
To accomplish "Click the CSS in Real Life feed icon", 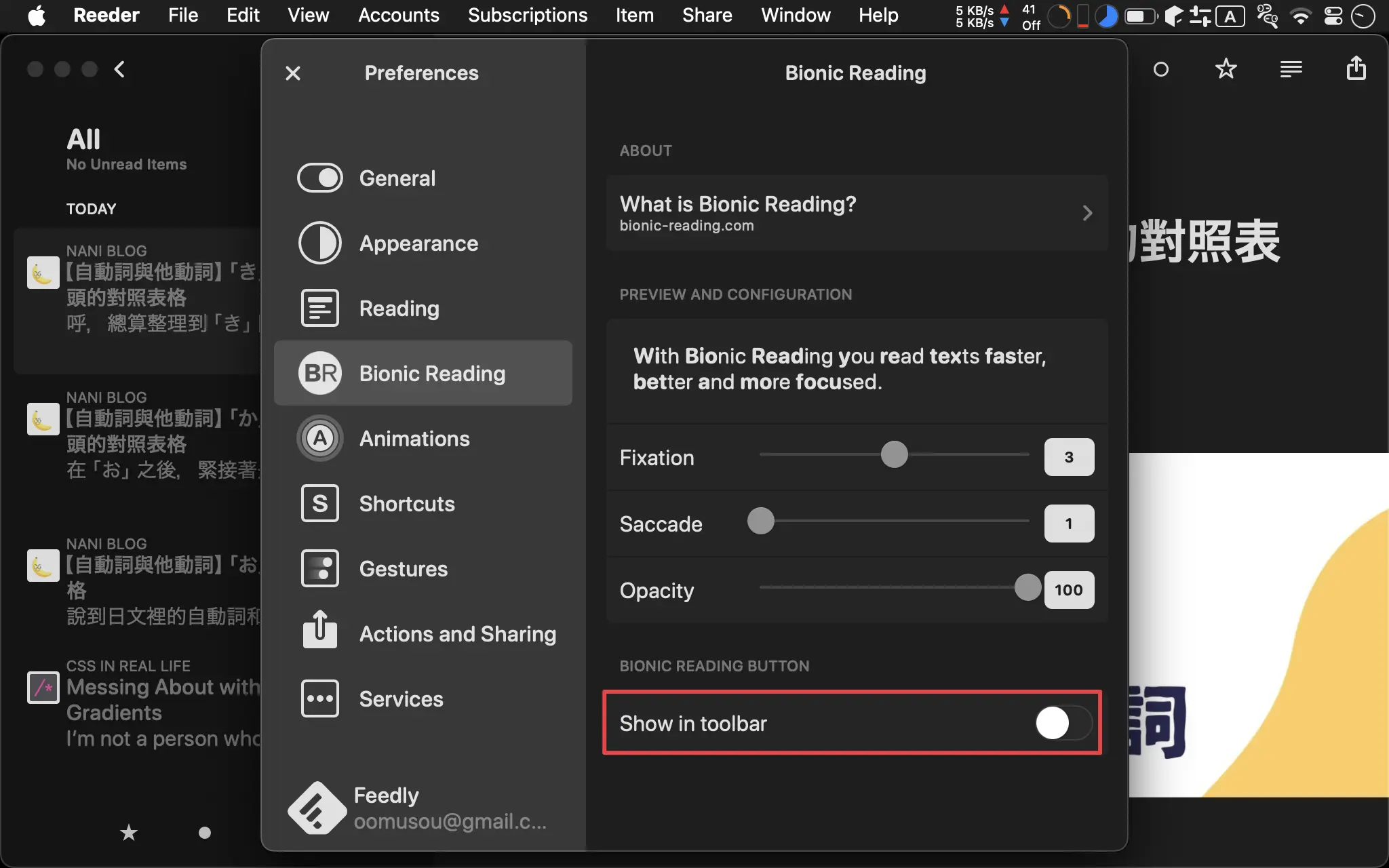I will click(x=43, y=688).
